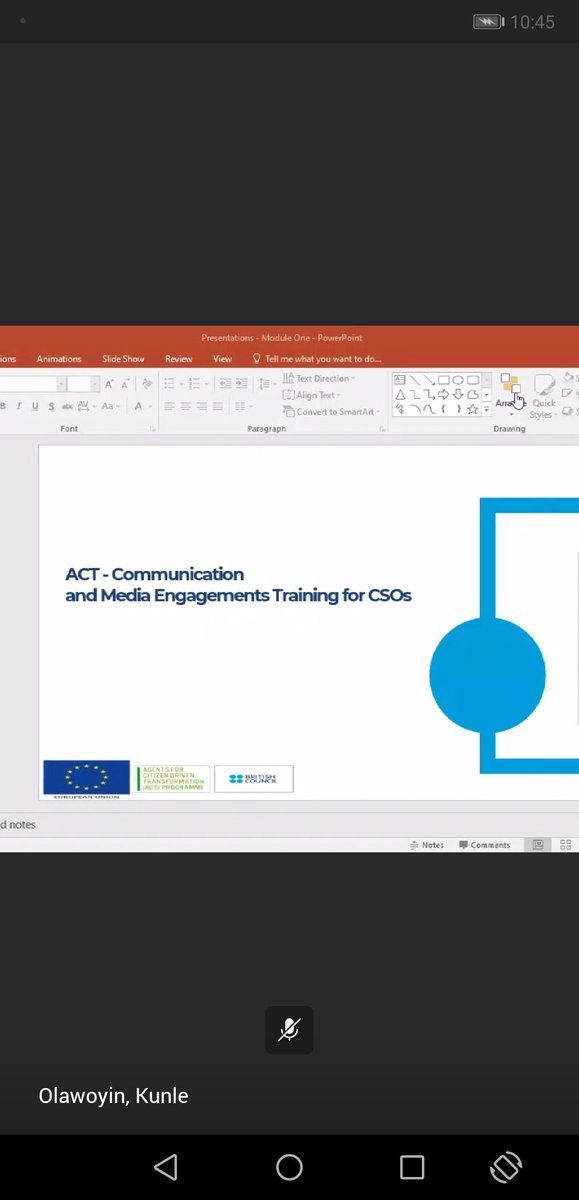This screenshot has height=1200, width=579.
Task: Open Android recent apps square button
Action: pos(412,1166)
